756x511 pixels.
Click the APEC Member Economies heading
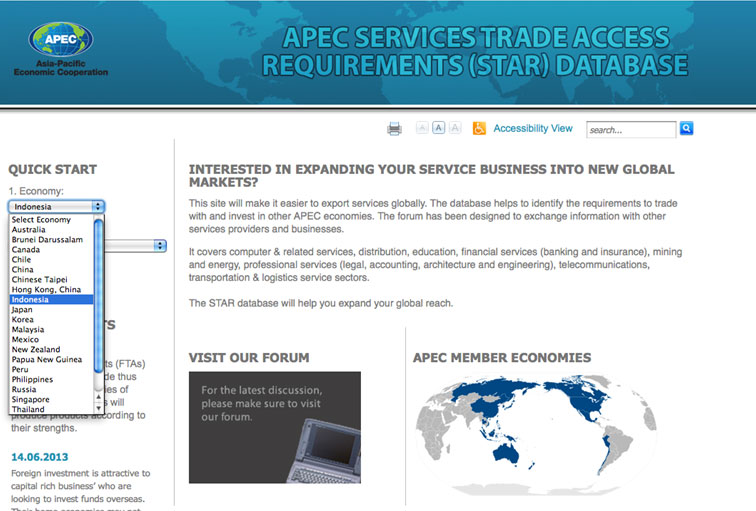coord(502,358)
